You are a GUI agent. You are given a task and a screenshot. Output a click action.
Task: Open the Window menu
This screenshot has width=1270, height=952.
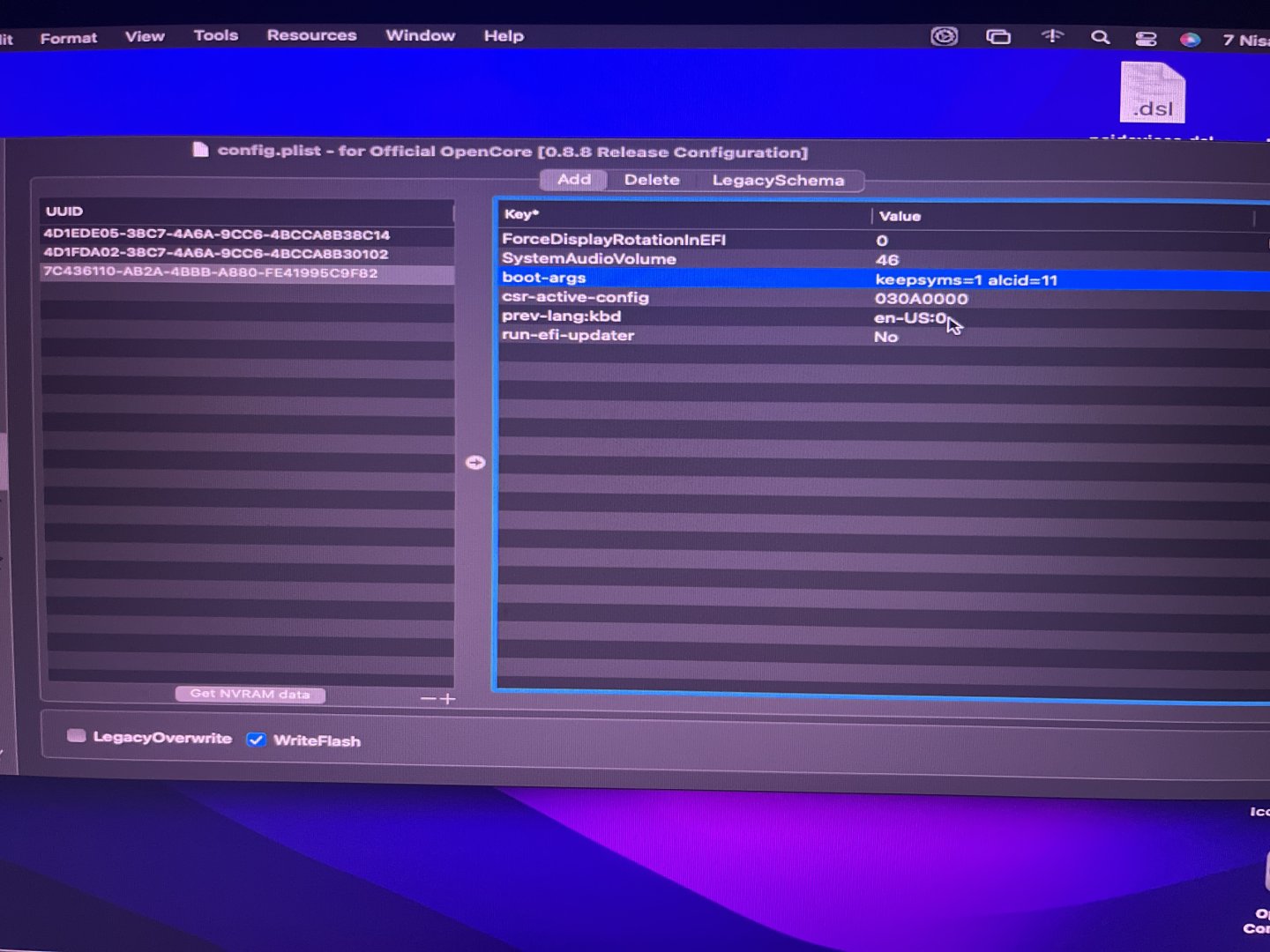(420, 35)
